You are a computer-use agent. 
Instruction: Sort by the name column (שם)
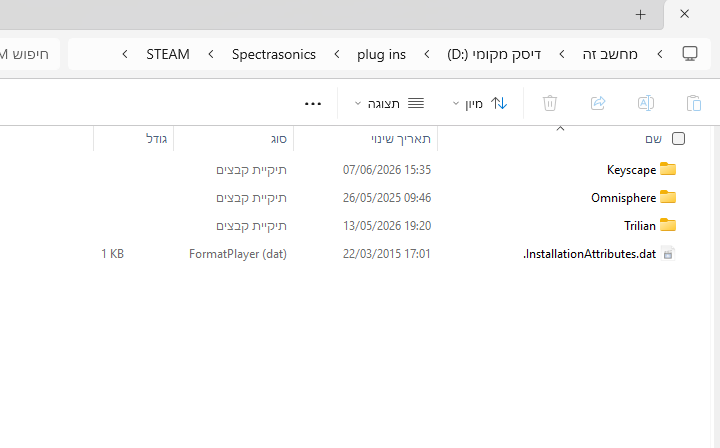[x=653, y=139]
